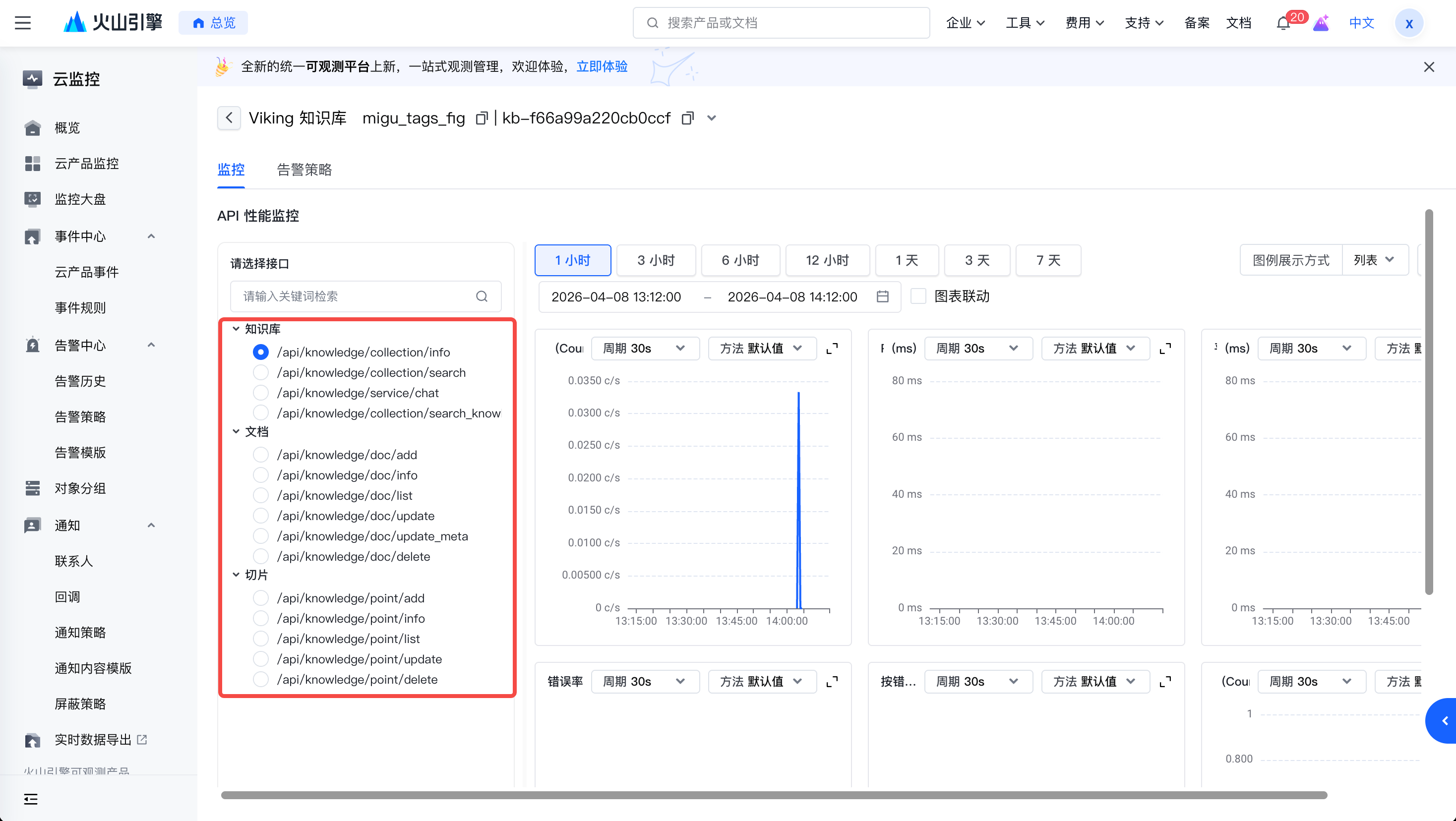Click the 立即体验 link
The image size is (1456, 821).
click(x=602, y=66)
